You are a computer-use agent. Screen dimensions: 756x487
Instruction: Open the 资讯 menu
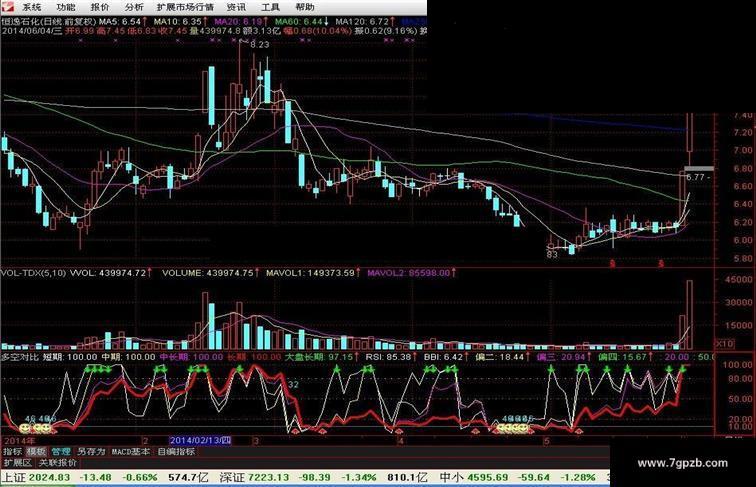(x=236, y=7)
